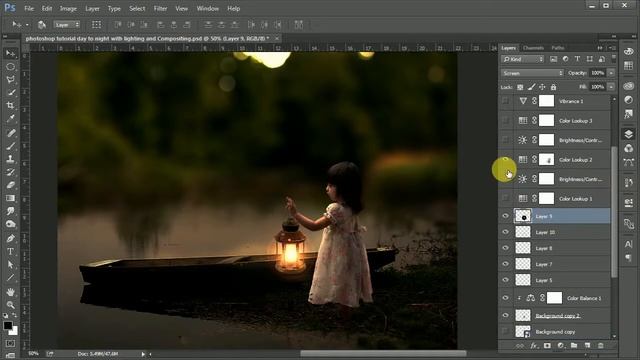Select the Vibrance 1 layer name
640x360 pixels.
[x=571, y=101]
